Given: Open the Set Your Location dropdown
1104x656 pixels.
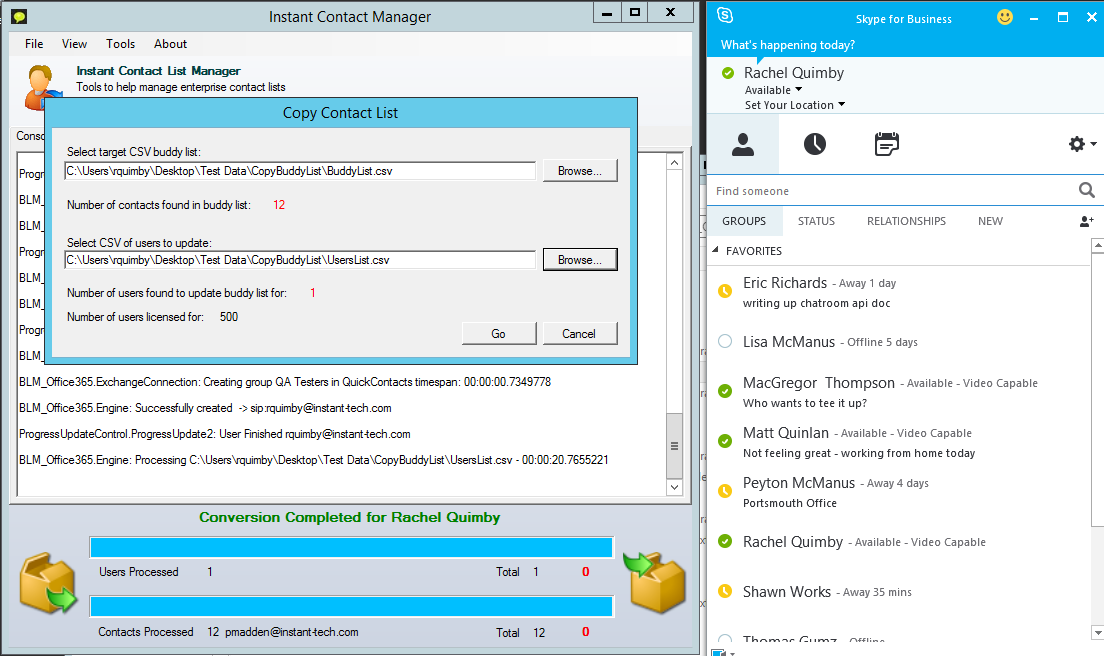Looking at the screenshot, I should [x=795, y=105].
